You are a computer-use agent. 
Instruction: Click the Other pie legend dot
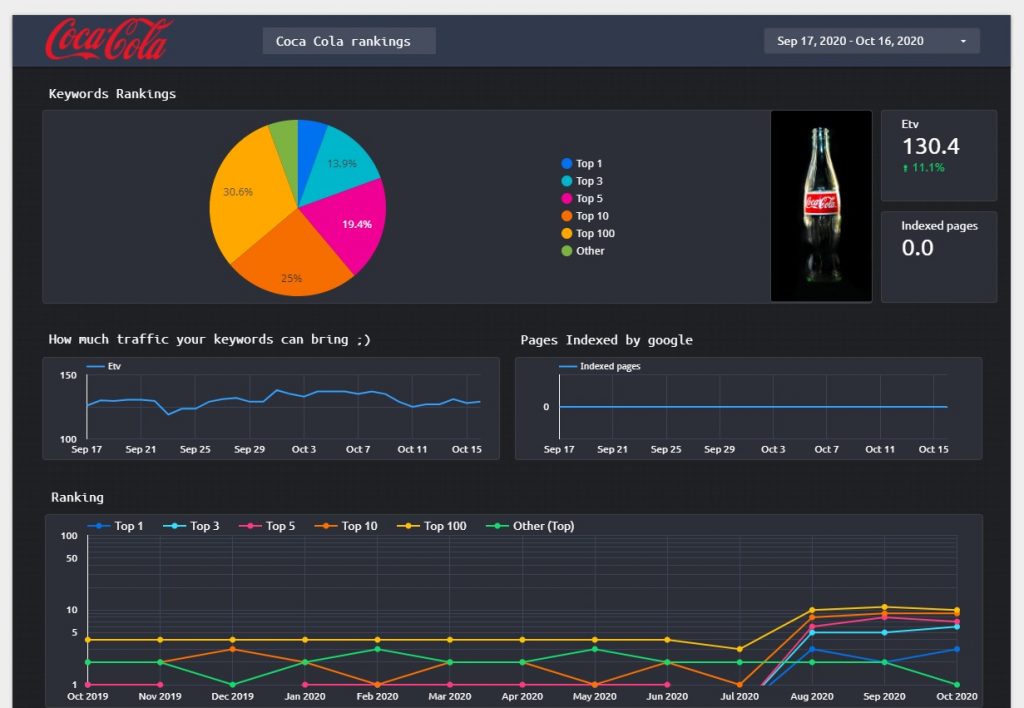566,251
